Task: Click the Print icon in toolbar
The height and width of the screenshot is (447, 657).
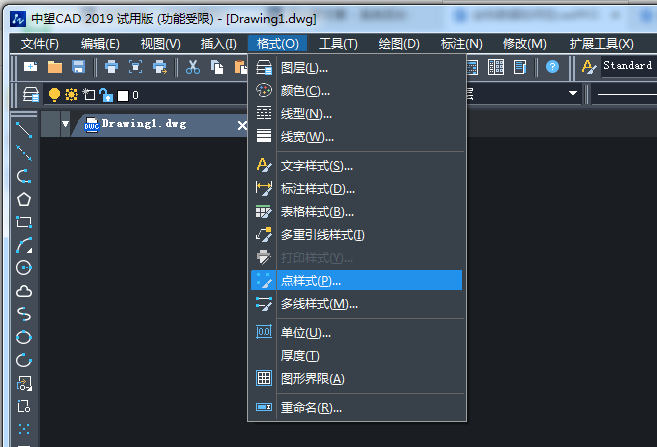Action: click(111, 67)
